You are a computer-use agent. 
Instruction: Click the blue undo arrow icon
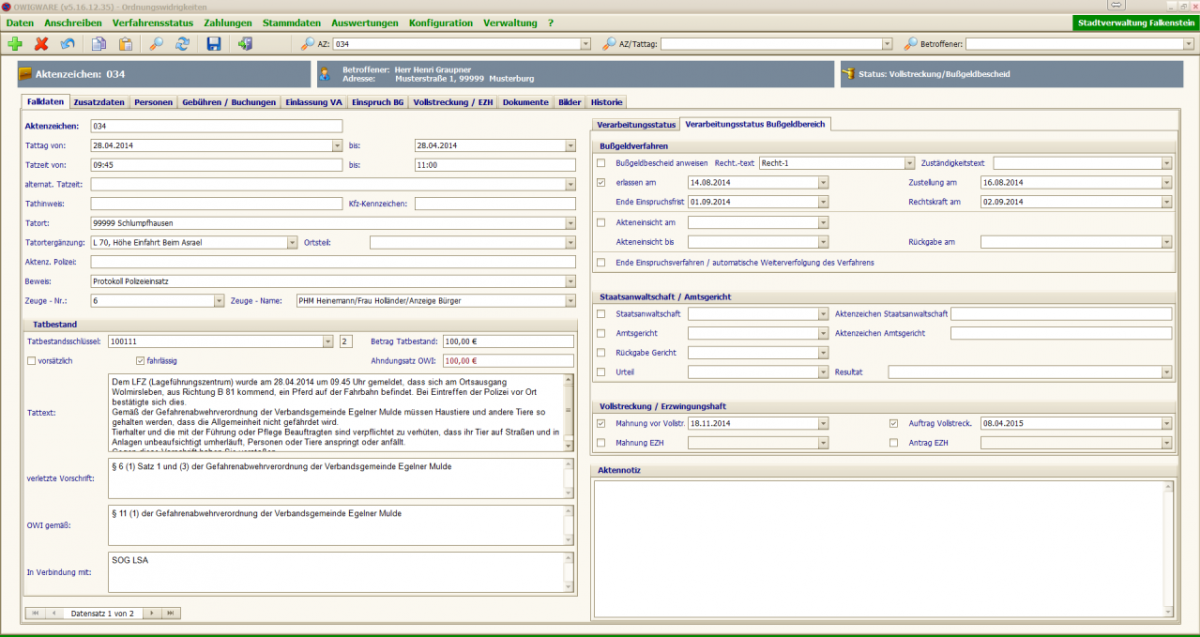[x=67, y=44]
